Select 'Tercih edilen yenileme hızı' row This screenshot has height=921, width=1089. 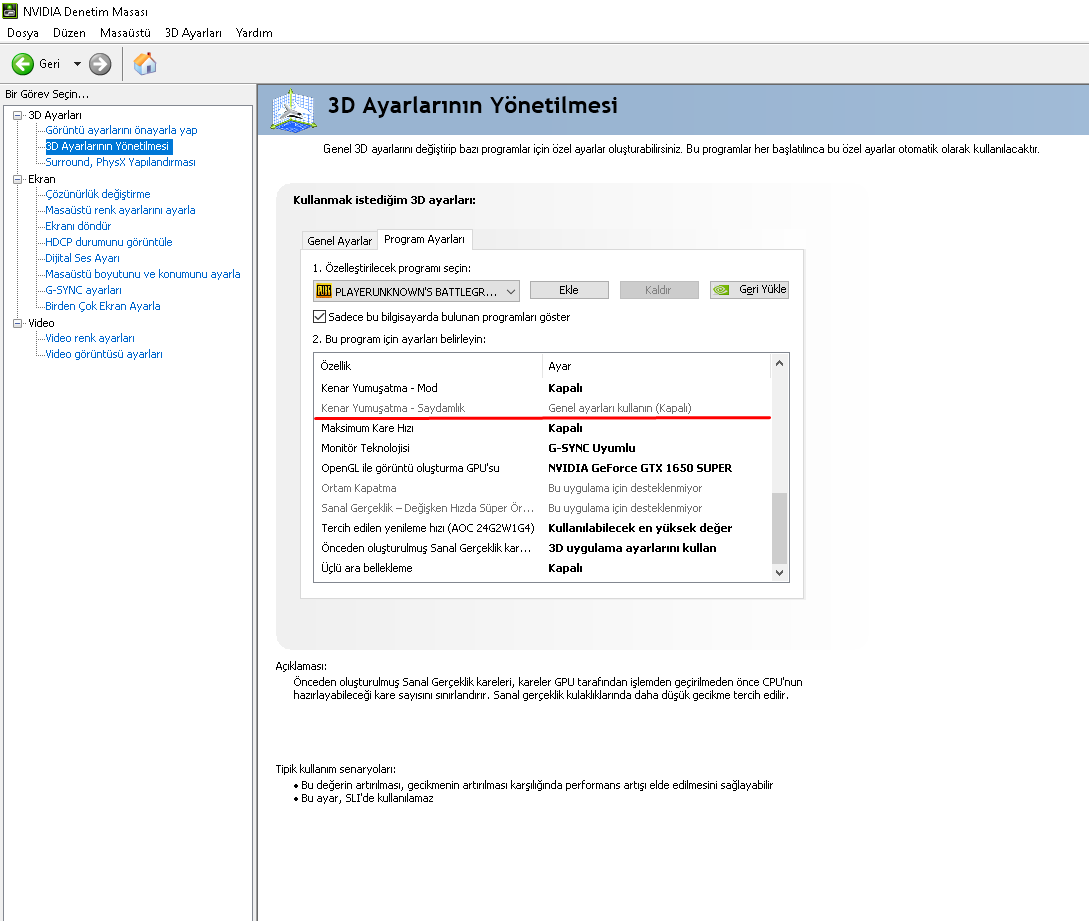click(542, 528)
